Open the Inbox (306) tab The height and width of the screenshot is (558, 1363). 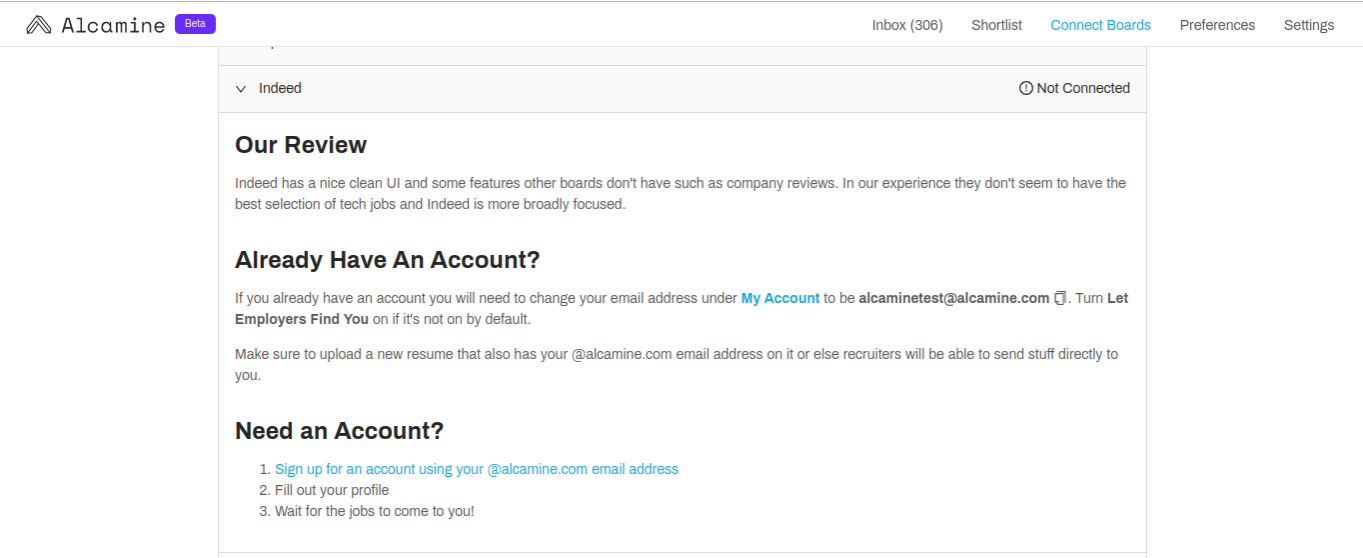click(x=907, y=25)
